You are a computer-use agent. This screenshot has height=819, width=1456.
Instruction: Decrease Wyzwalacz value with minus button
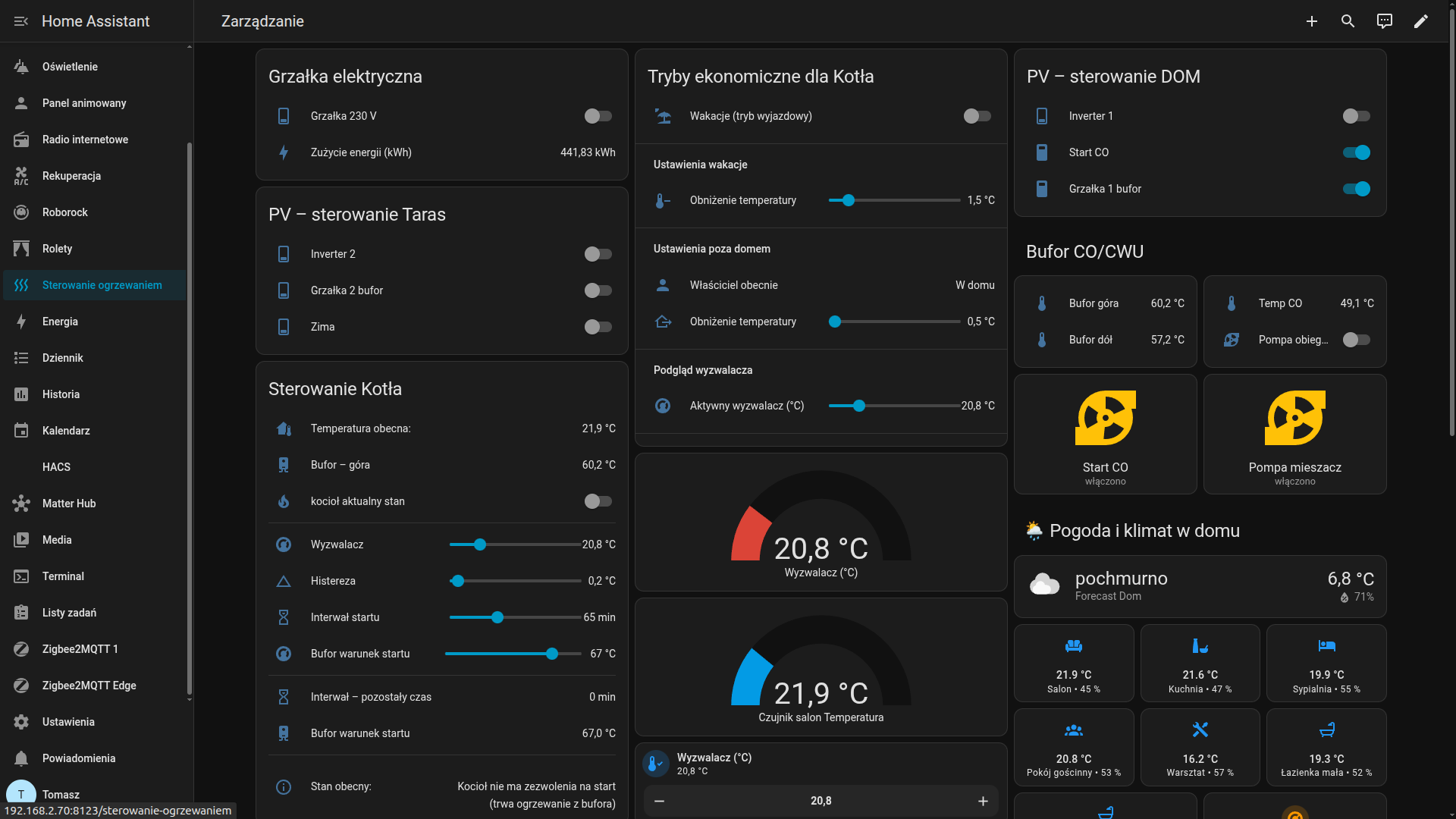point(659,801)
